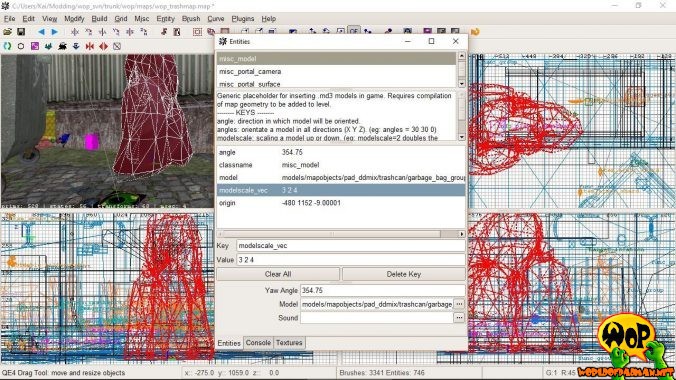
Task: Click the black Plot Splines icon
Action: click(62, 46)
